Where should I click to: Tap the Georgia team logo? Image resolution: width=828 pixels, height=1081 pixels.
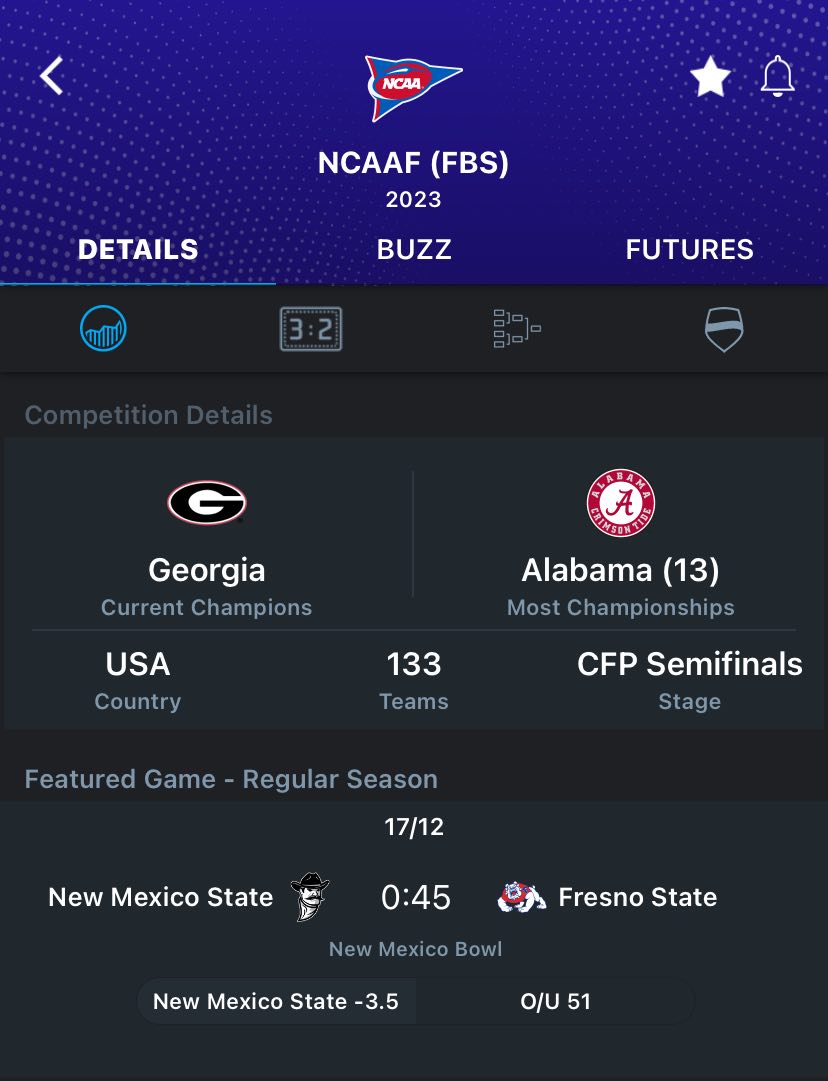coord(207,503)
